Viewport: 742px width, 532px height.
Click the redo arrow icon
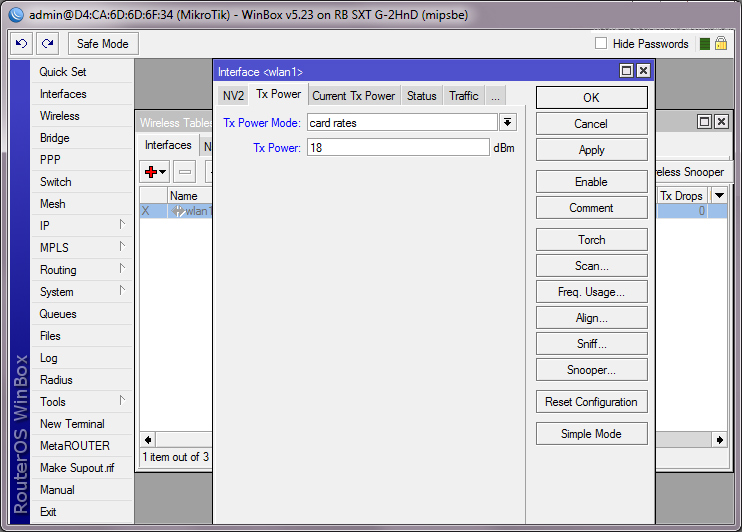pos(47,43)
